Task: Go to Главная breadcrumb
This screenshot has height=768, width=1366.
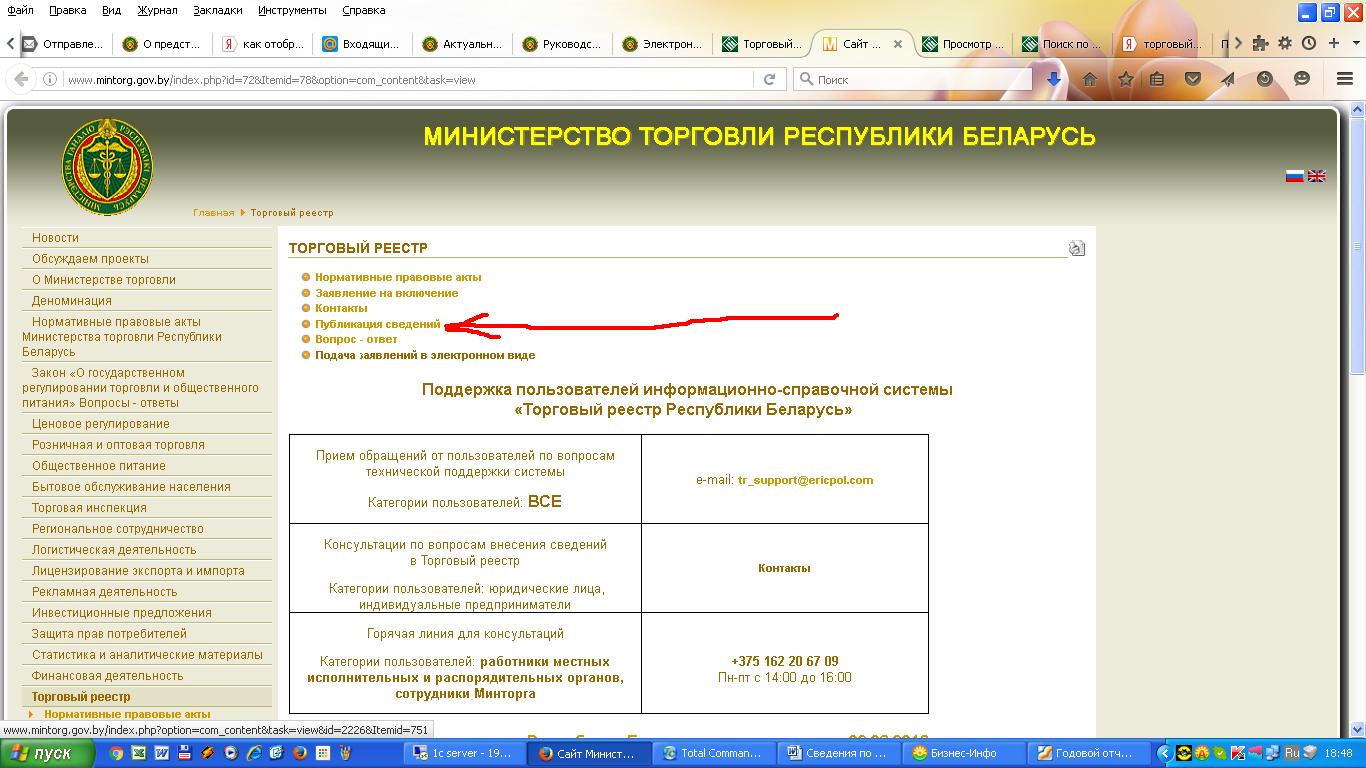Action: point(213,213)
